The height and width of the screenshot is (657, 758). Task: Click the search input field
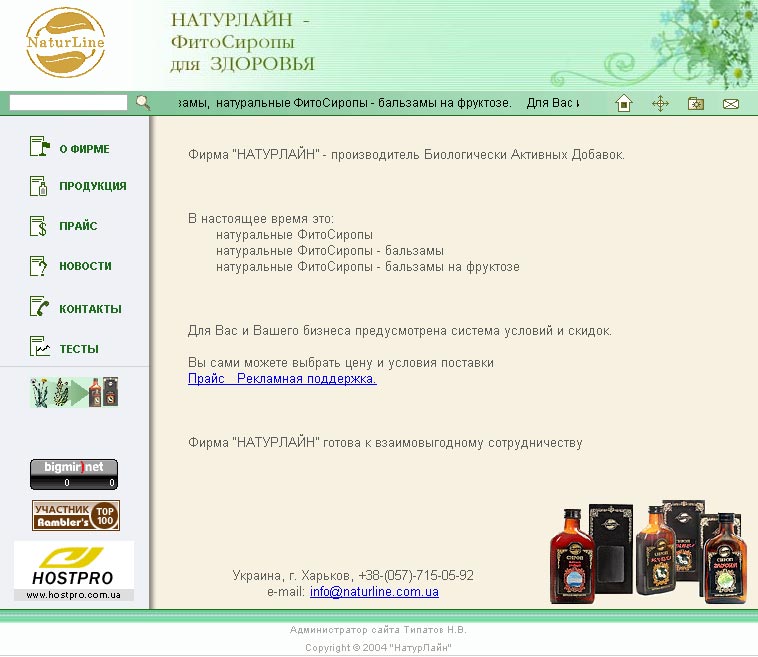click(x=68, y=102)
